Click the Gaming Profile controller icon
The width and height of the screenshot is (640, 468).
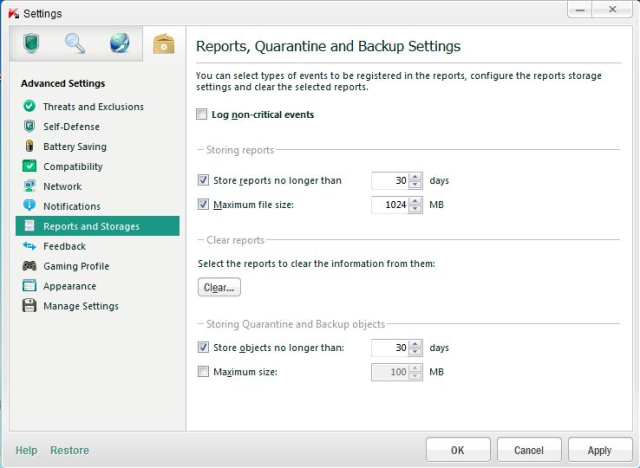click(29, 266)
